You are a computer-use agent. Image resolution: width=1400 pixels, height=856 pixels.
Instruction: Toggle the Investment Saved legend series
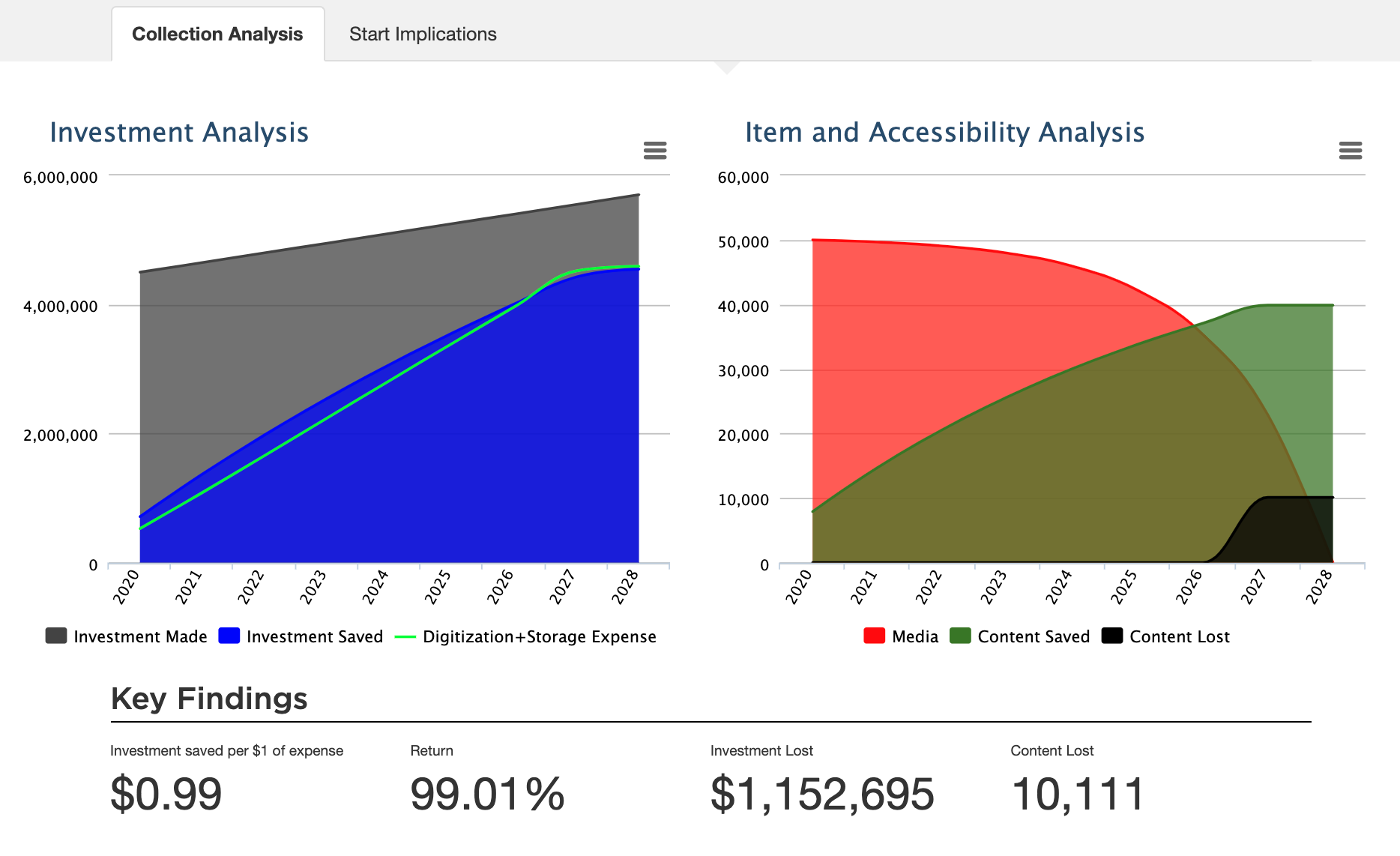coord(301,636)
